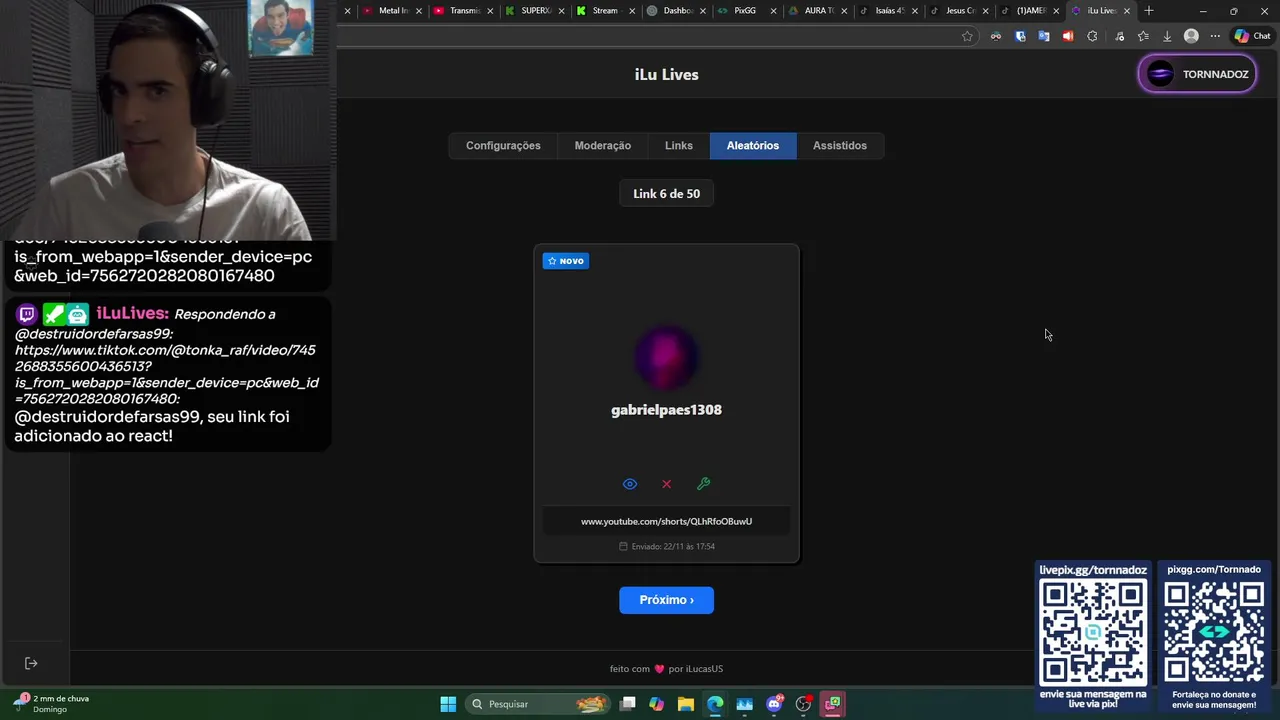Click the Enviado 22/11 às 17:54 text
The image size is (1280, 720).
666,546
